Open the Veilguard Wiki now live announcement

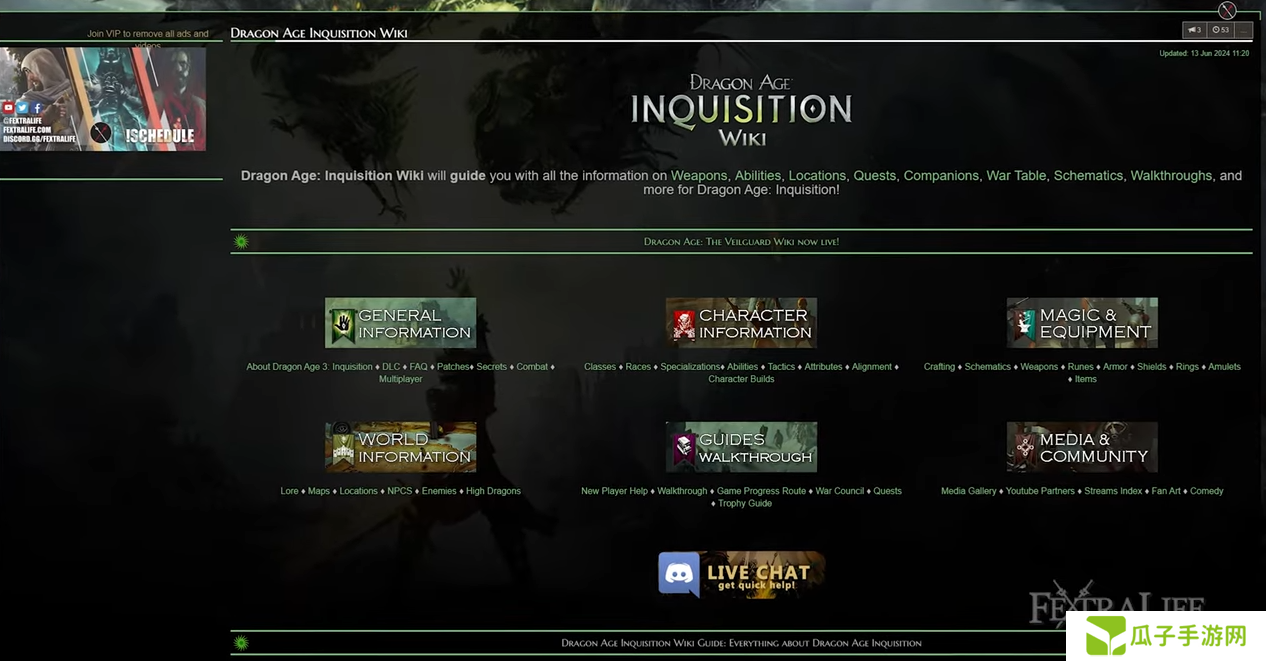[741, 241]
